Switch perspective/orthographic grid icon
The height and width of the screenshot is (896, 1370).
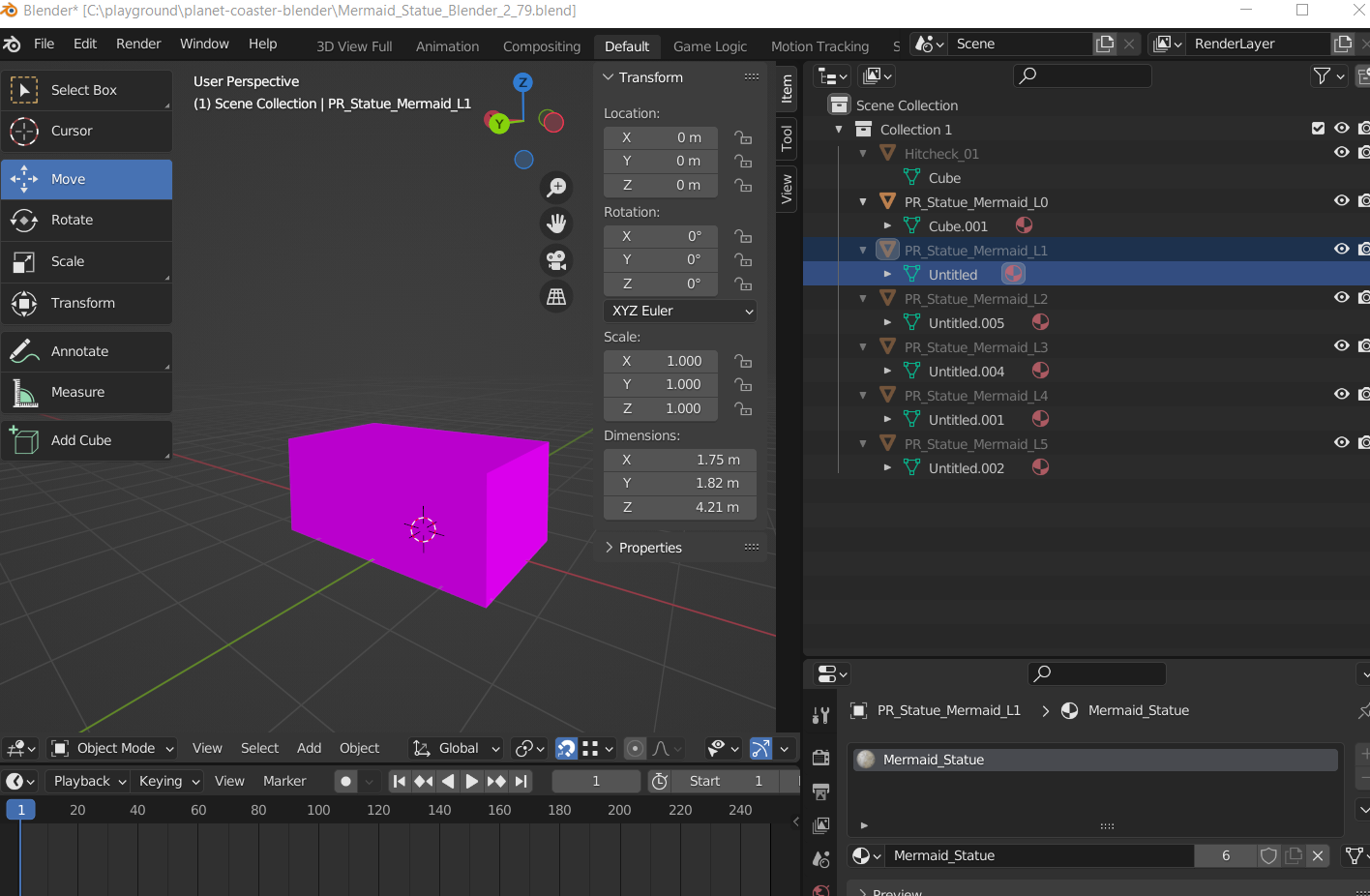(x=556, y=297)
